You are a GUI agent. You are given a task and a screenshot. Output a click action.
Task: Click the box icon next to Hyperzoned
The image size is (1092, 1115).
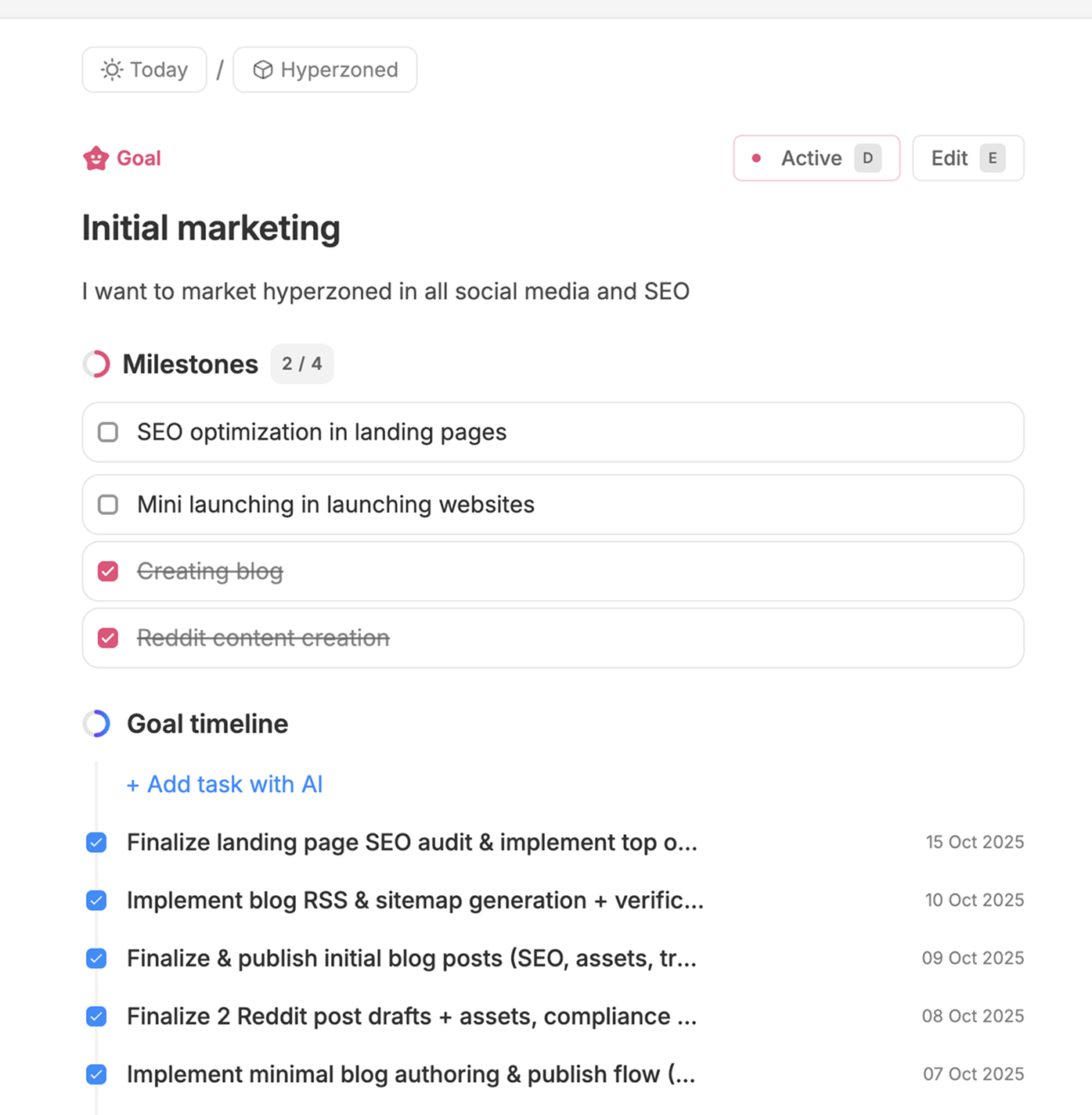point(263,70)
